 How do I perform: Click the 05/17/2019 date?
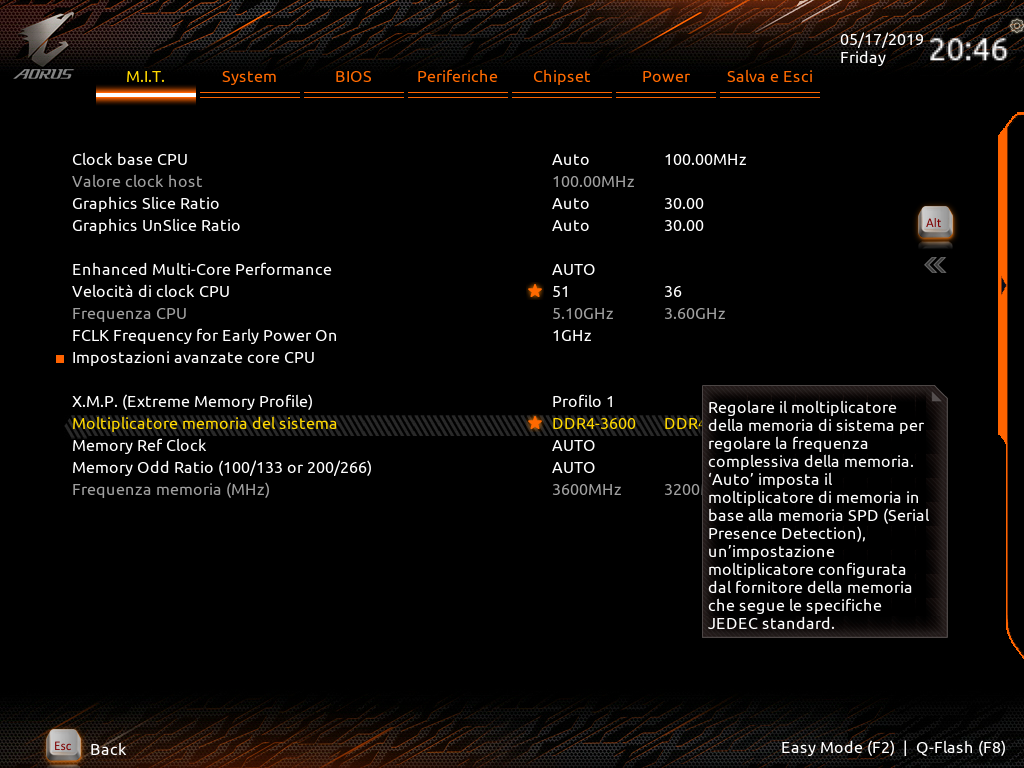[882, 40]
